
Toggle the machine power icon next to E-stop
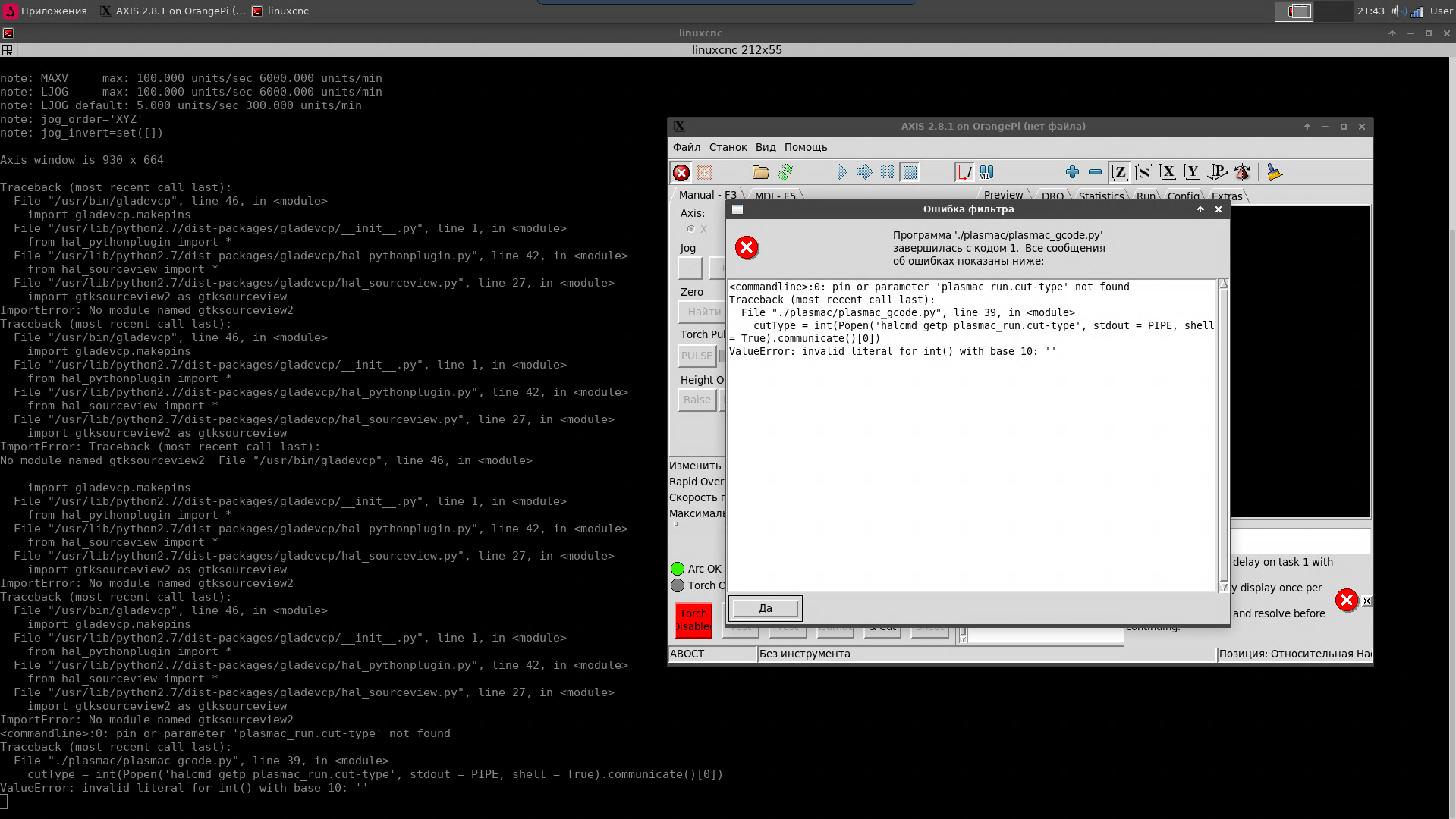tap(705, 173)
